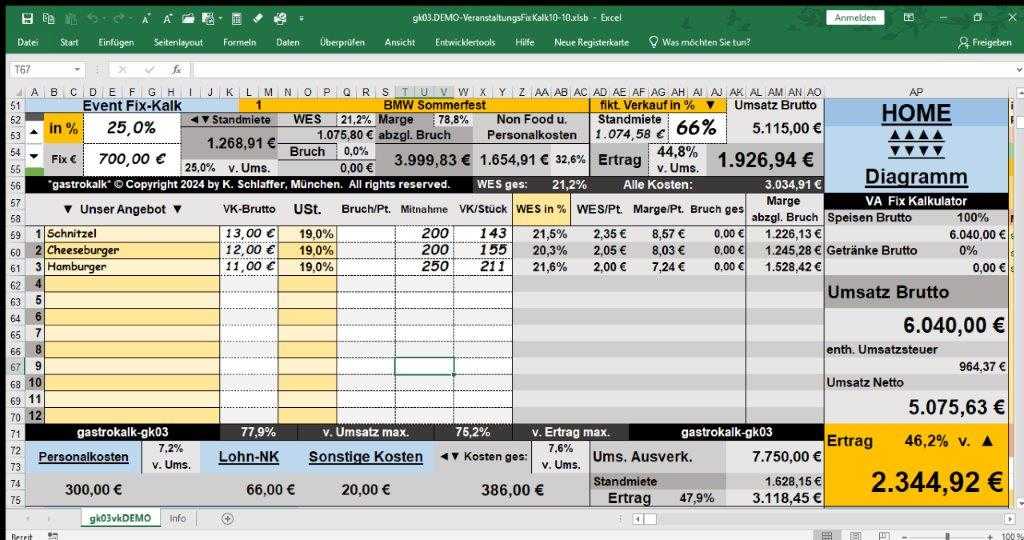Viewport: 1024px width, 540px height.
Task: Customize quick access toolbar dropdown arrow
Action: point(300,18)
